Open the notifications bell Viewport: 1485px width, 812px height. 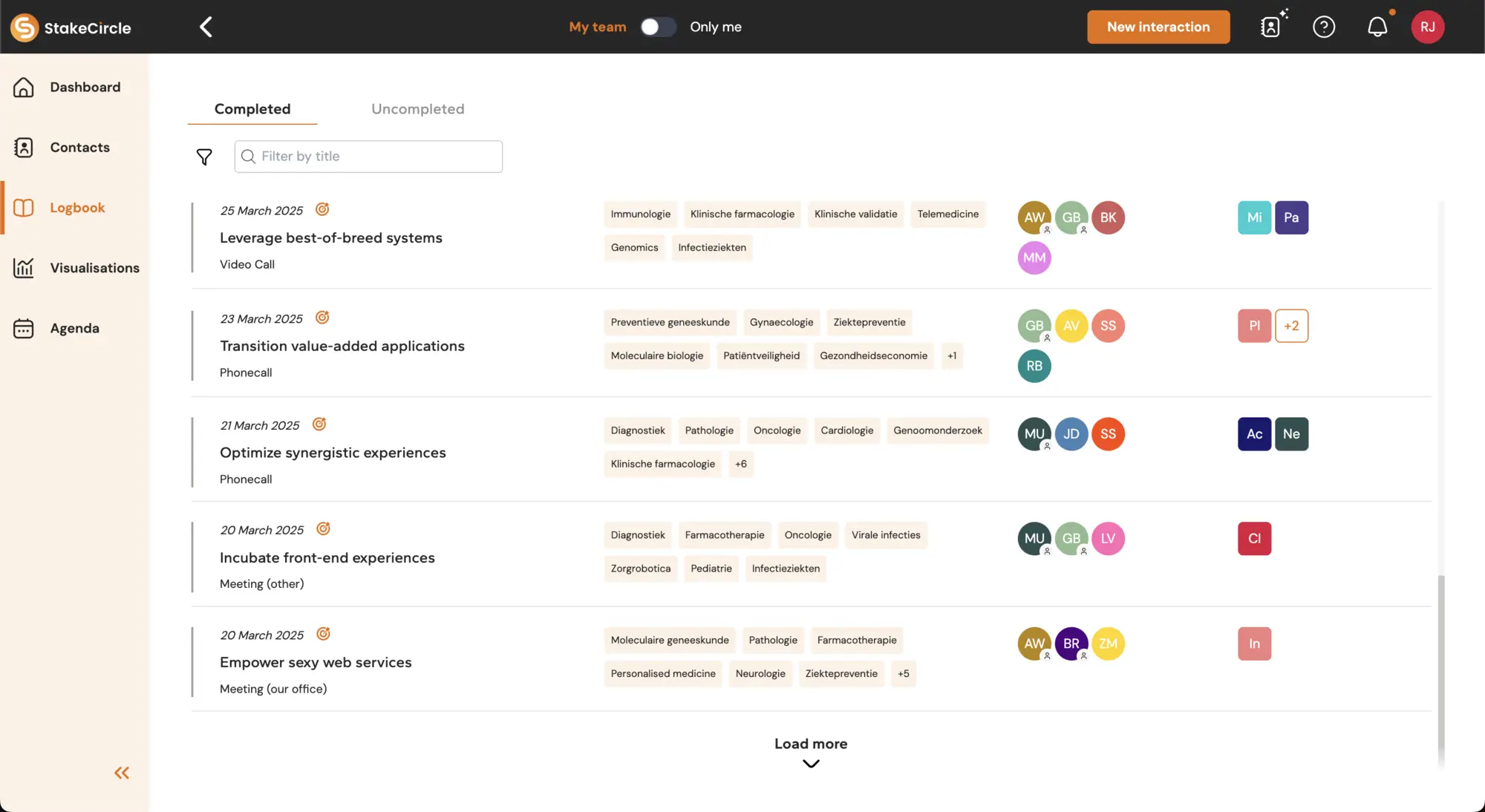pyautogui.click(x=1377, y=27)
